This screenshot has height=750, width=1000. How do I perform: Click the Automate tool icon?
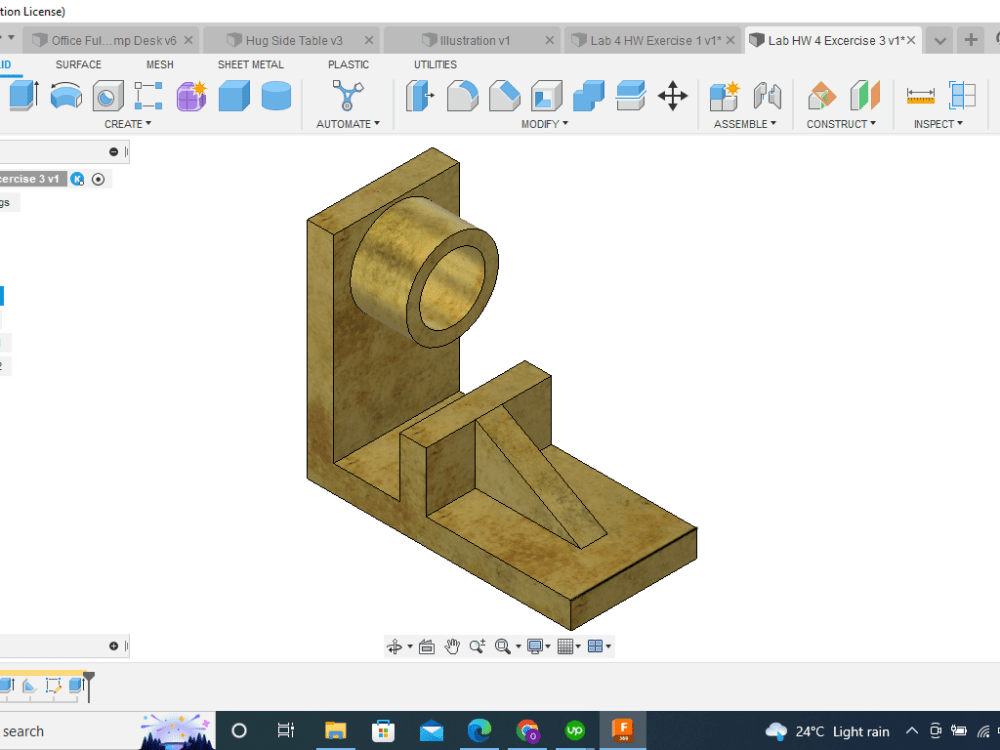[348, 96]
